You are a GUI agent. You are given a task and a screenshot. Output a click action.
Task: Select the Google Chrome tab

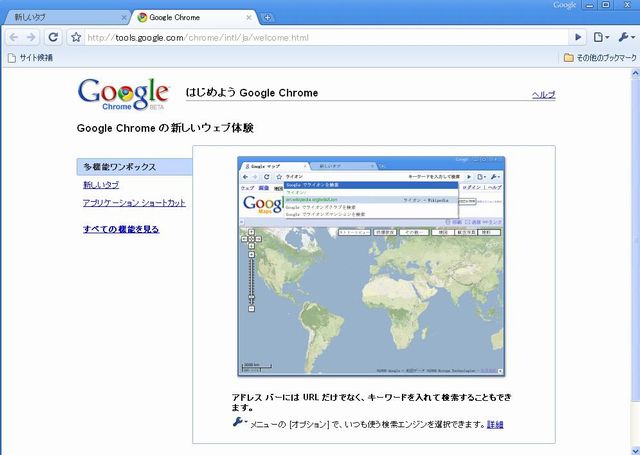click(194, 18)
